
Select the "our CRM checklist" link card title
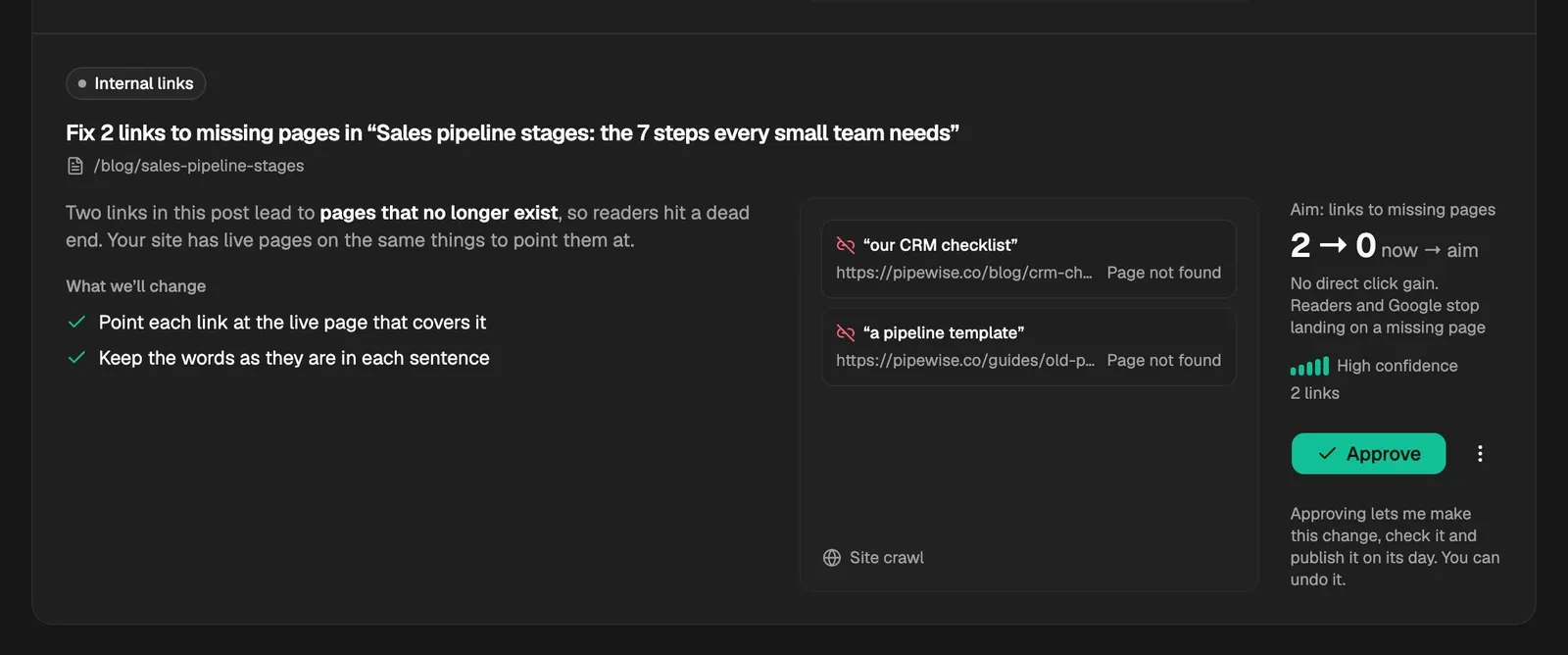(940, 245)
